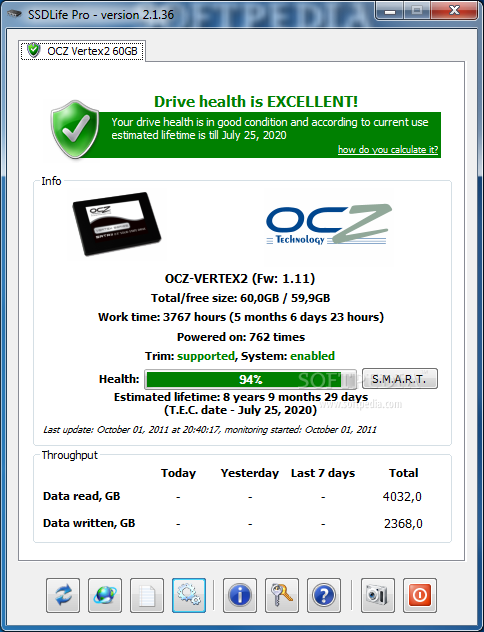Close the SSDLife Pro window
Viewport: 484px width, 632px height.
(454, 10)
